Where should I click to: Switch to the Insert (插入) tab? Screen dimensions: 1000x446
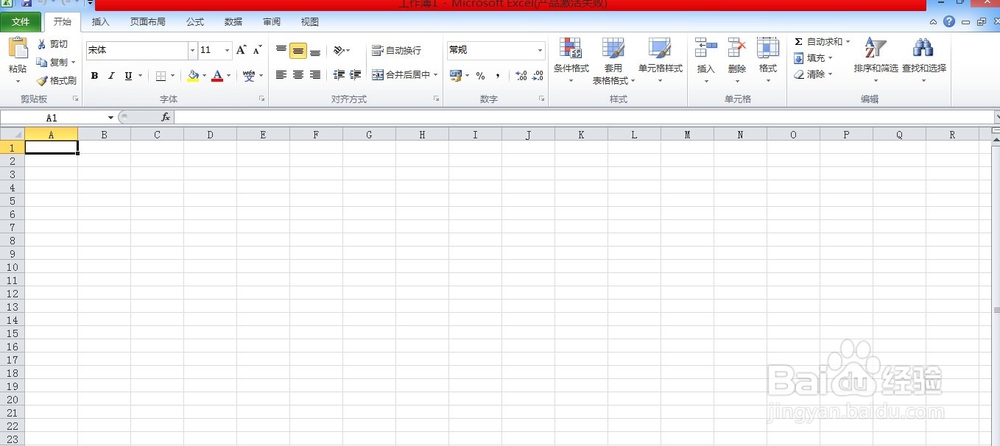(101, 22)
